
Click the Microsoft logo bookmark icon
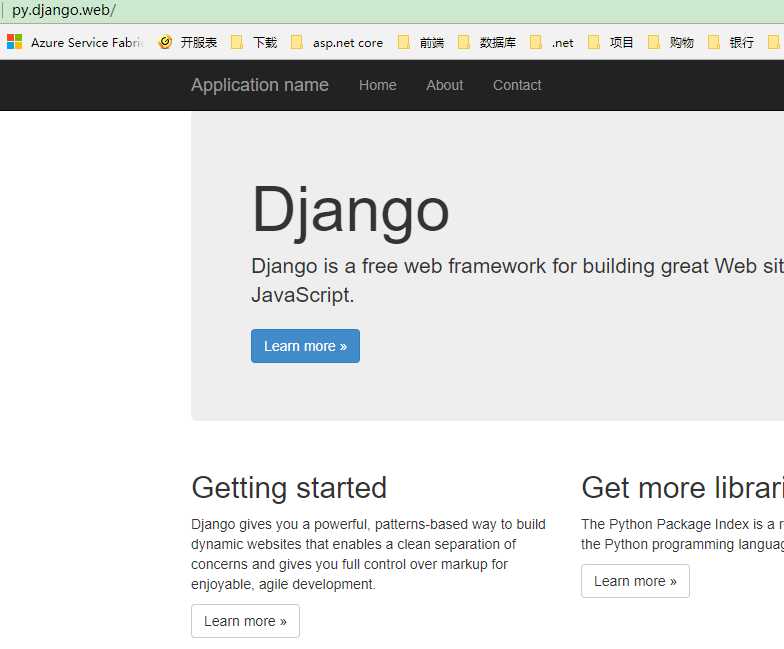pyautogui.click(x=14, y=42)
